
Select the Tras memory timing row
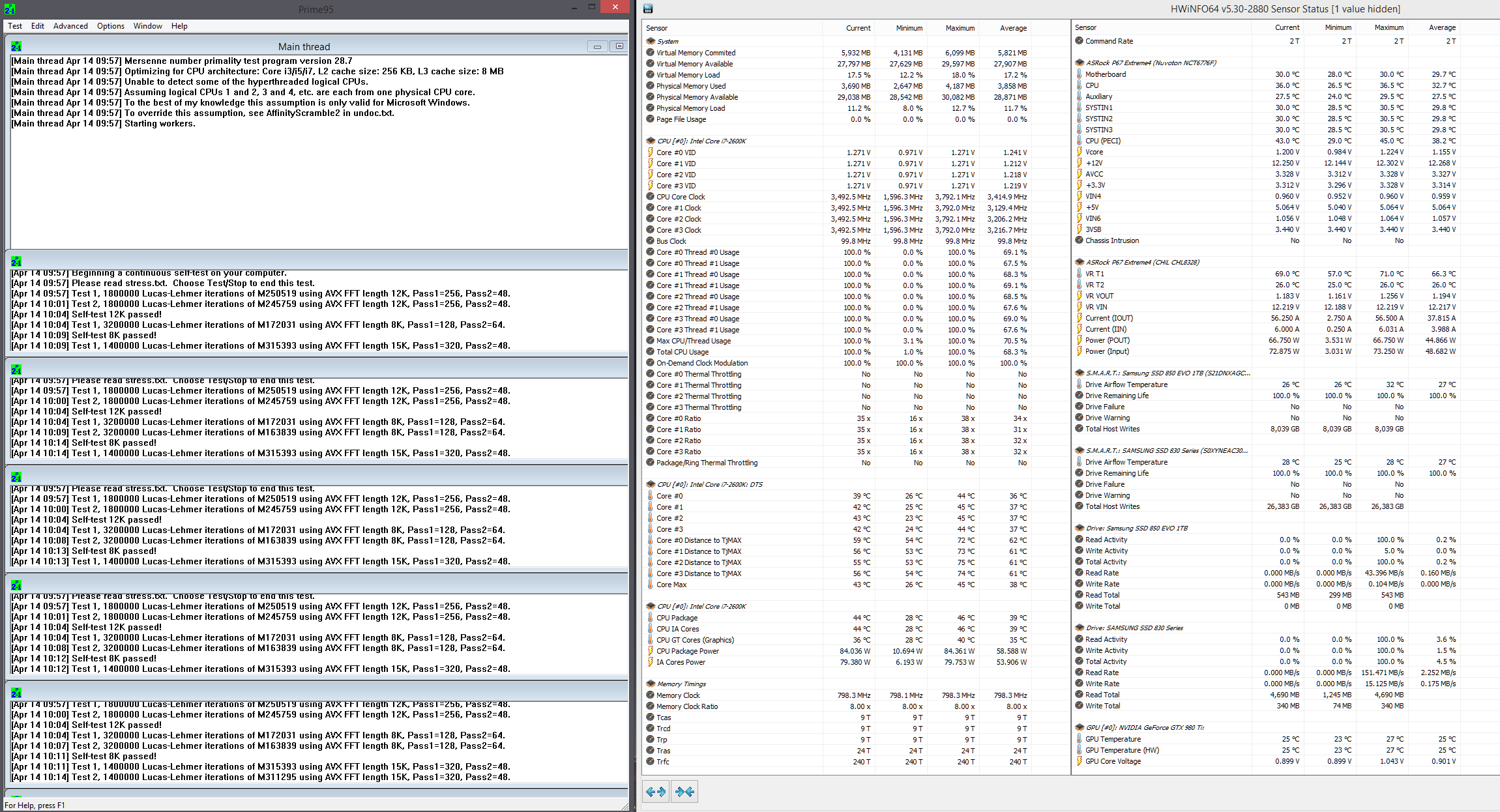[x=836, y=751]
